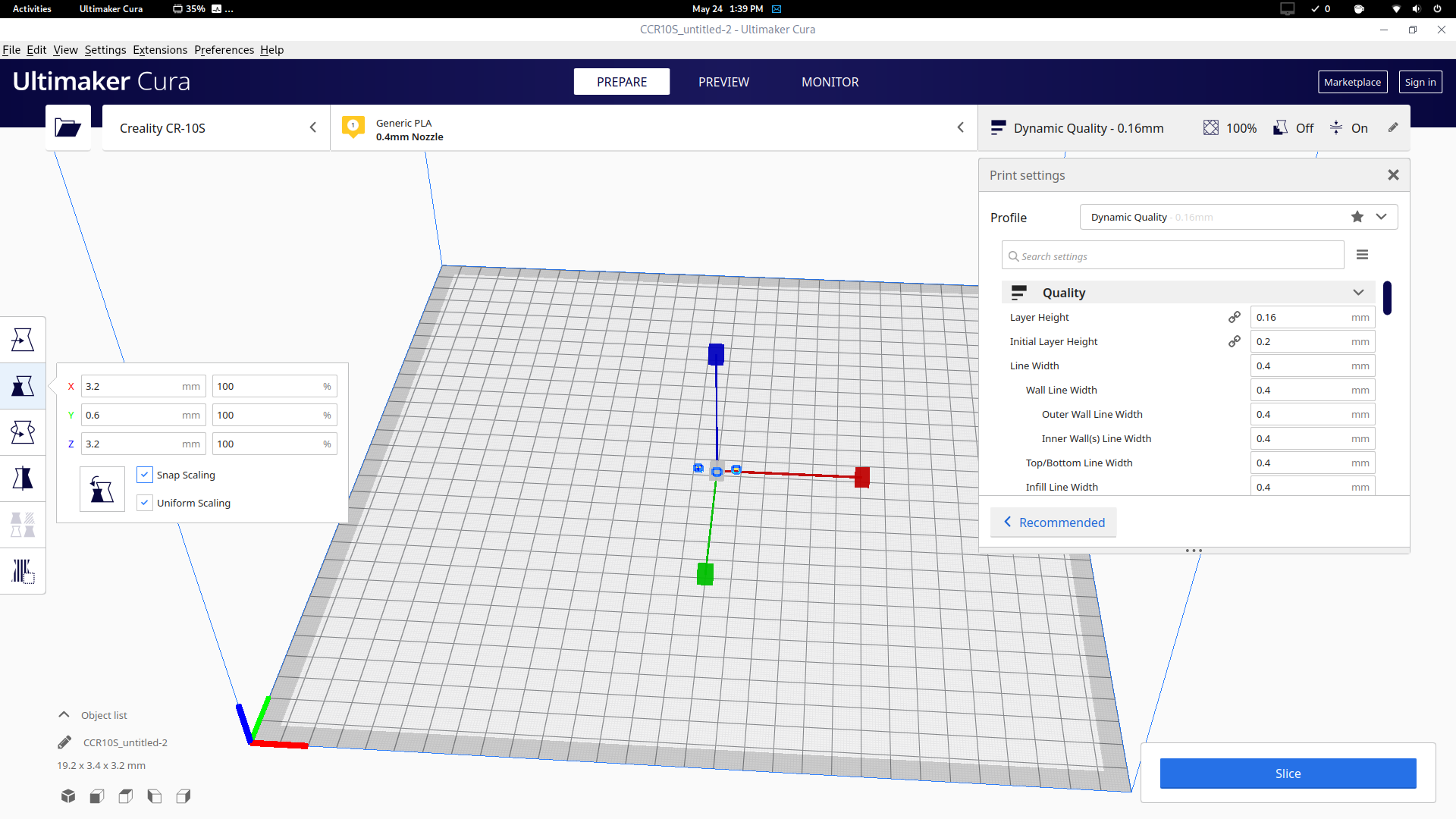Click the Z scale mm field
1456x819 pixels.
click(x=143, y=444)
